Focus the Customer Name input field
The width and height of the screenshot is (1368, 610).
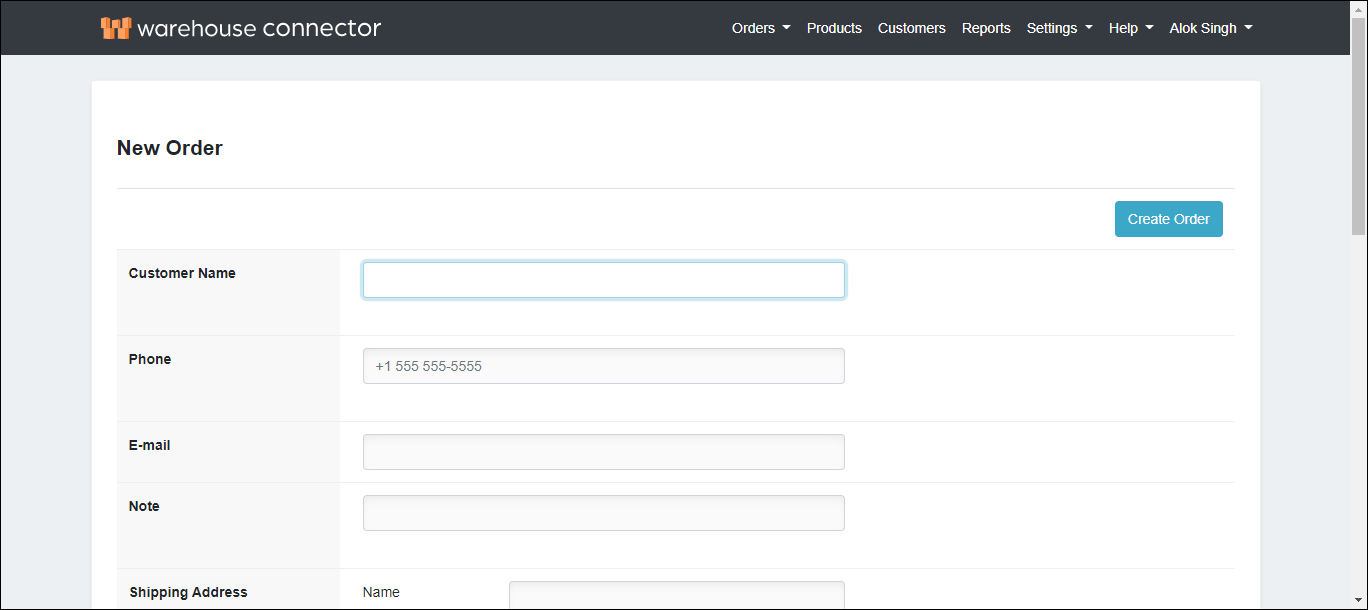coord(603,279)
